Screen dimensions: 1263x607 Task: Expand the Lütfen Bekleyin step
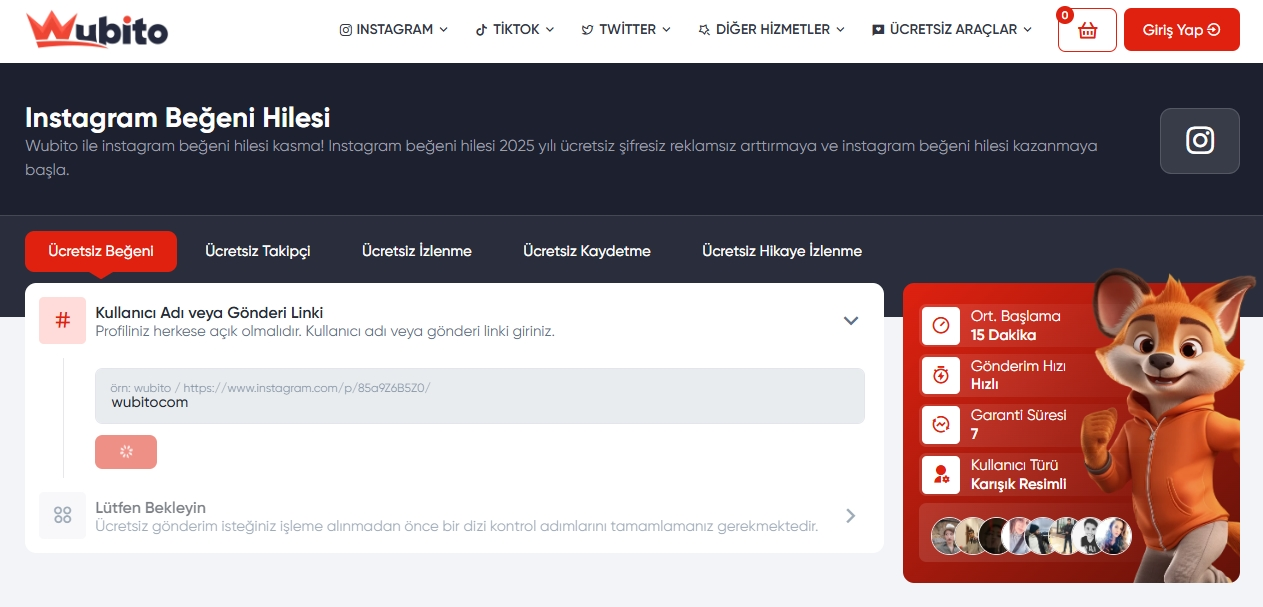(x=850, y=515)
